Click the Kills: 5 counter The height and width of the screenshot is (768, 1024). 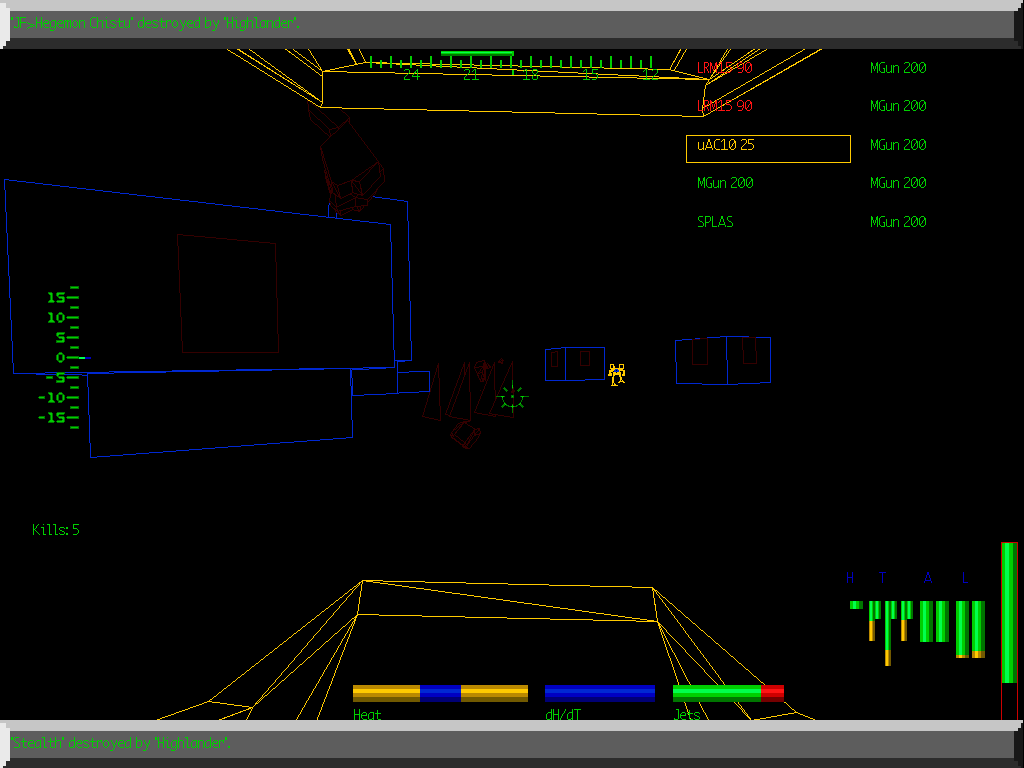(56, 530)
